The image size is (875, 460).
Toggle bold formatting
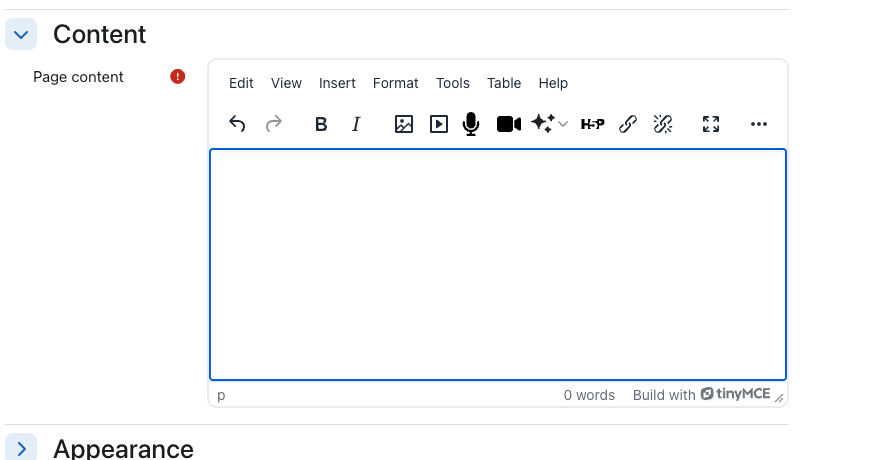click(321, 123)
